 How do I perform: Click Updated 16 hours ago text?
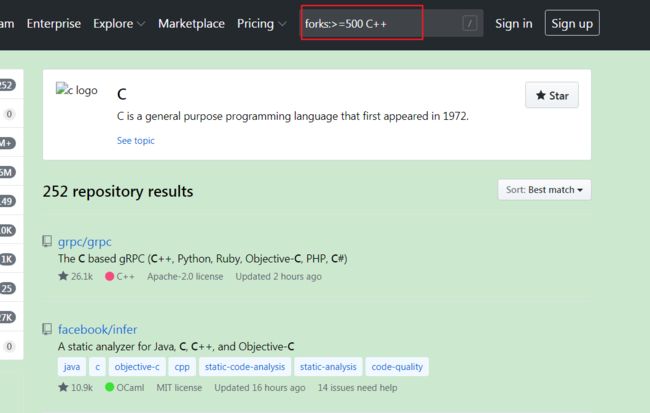pos(260,388)
